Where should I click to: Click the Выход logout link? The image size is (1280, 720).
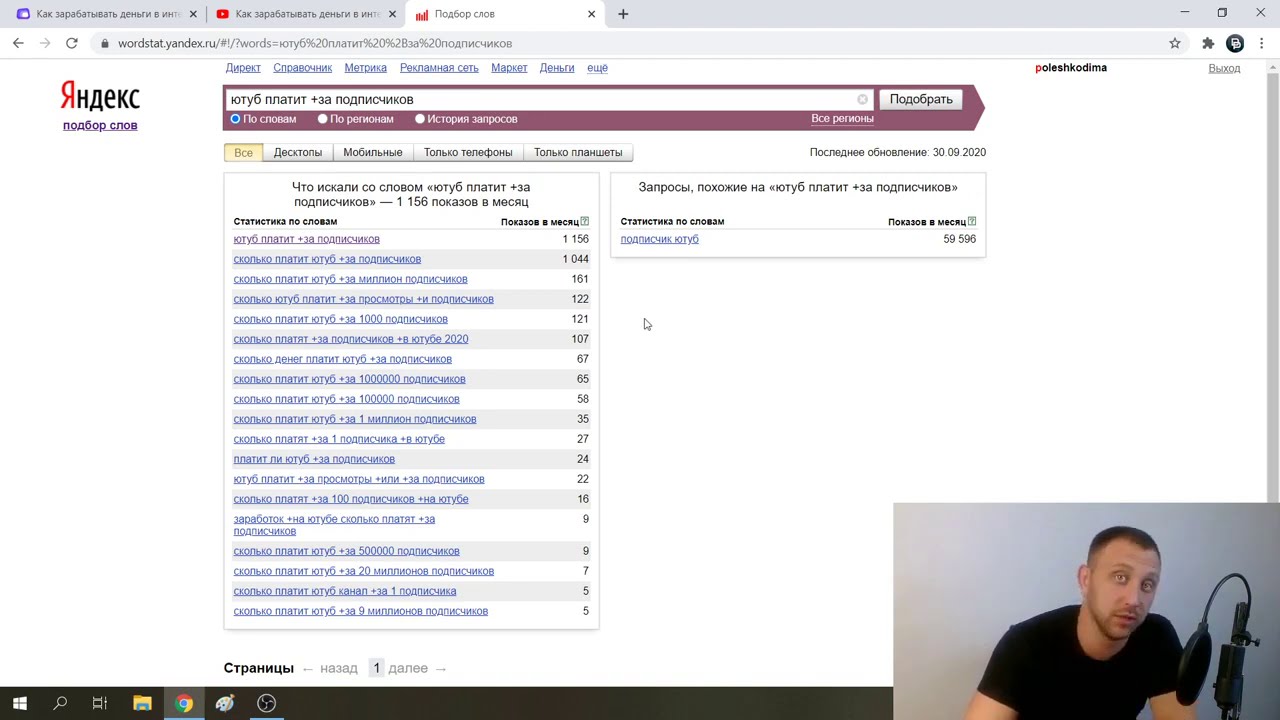pyautogui.click(x=1224, y=68)
